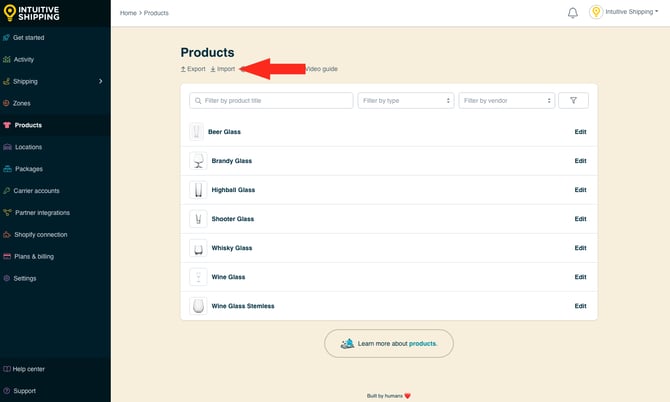Open Plans & billing in sidebar
This screenshot has width=670, height=402.
pos(34,256)
